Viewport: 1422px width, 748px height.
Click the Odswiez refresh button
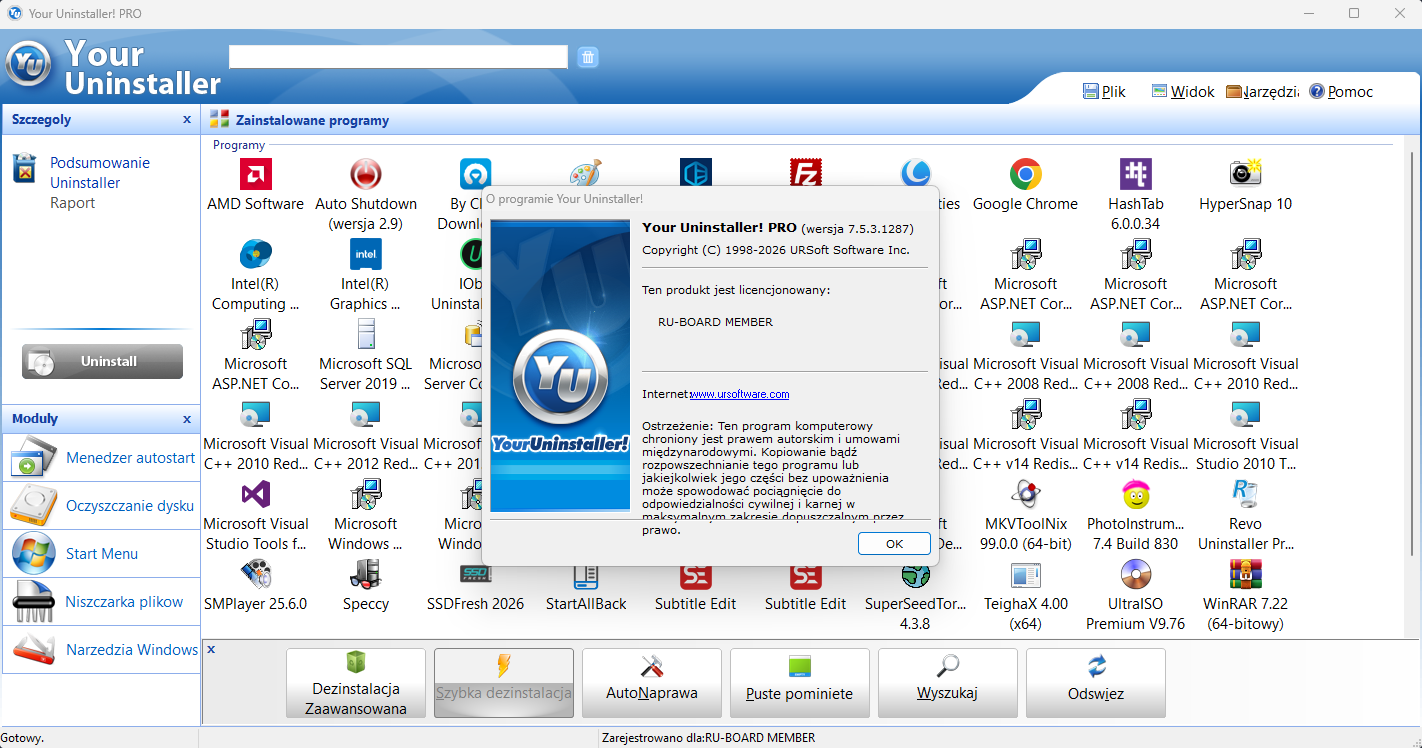click(1096, 683)
